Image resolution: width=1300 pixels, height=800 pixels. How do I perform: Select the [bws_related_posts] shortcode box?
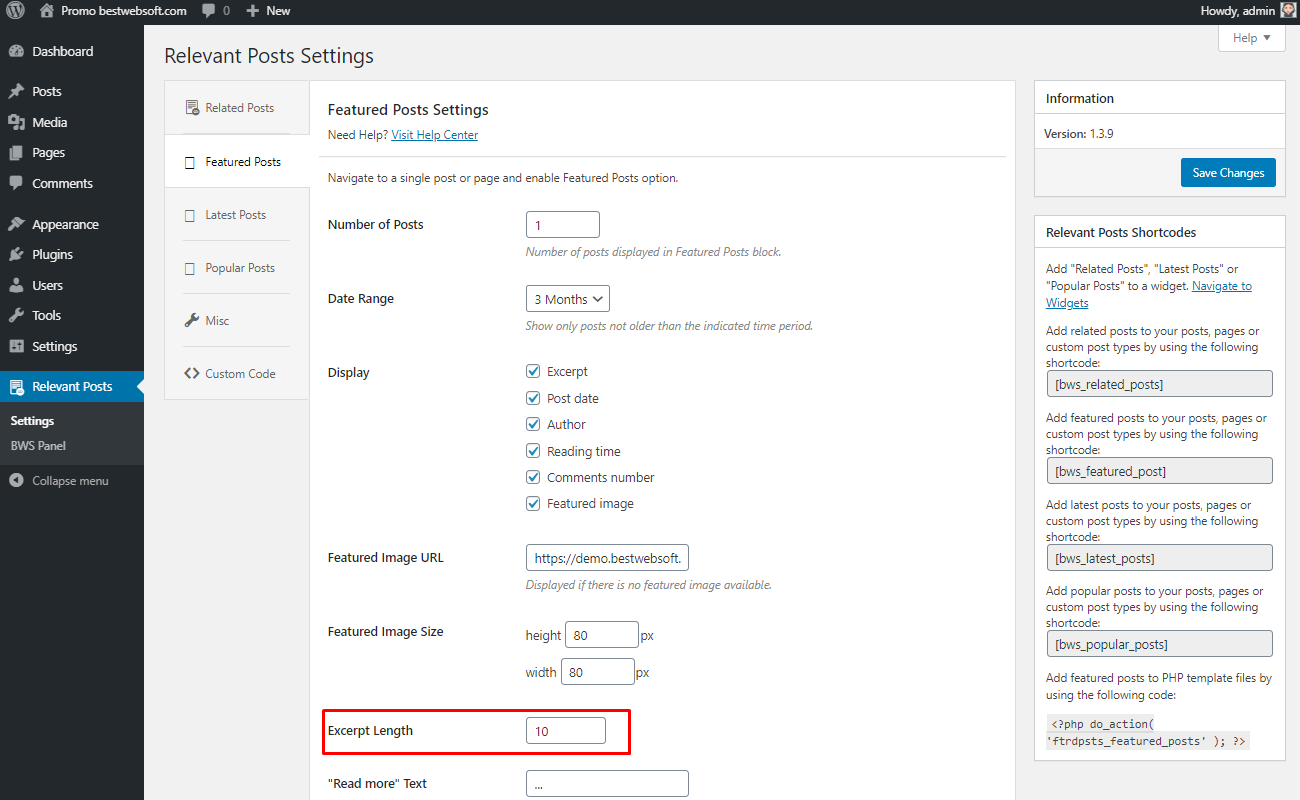click(x=1159, y=384)
